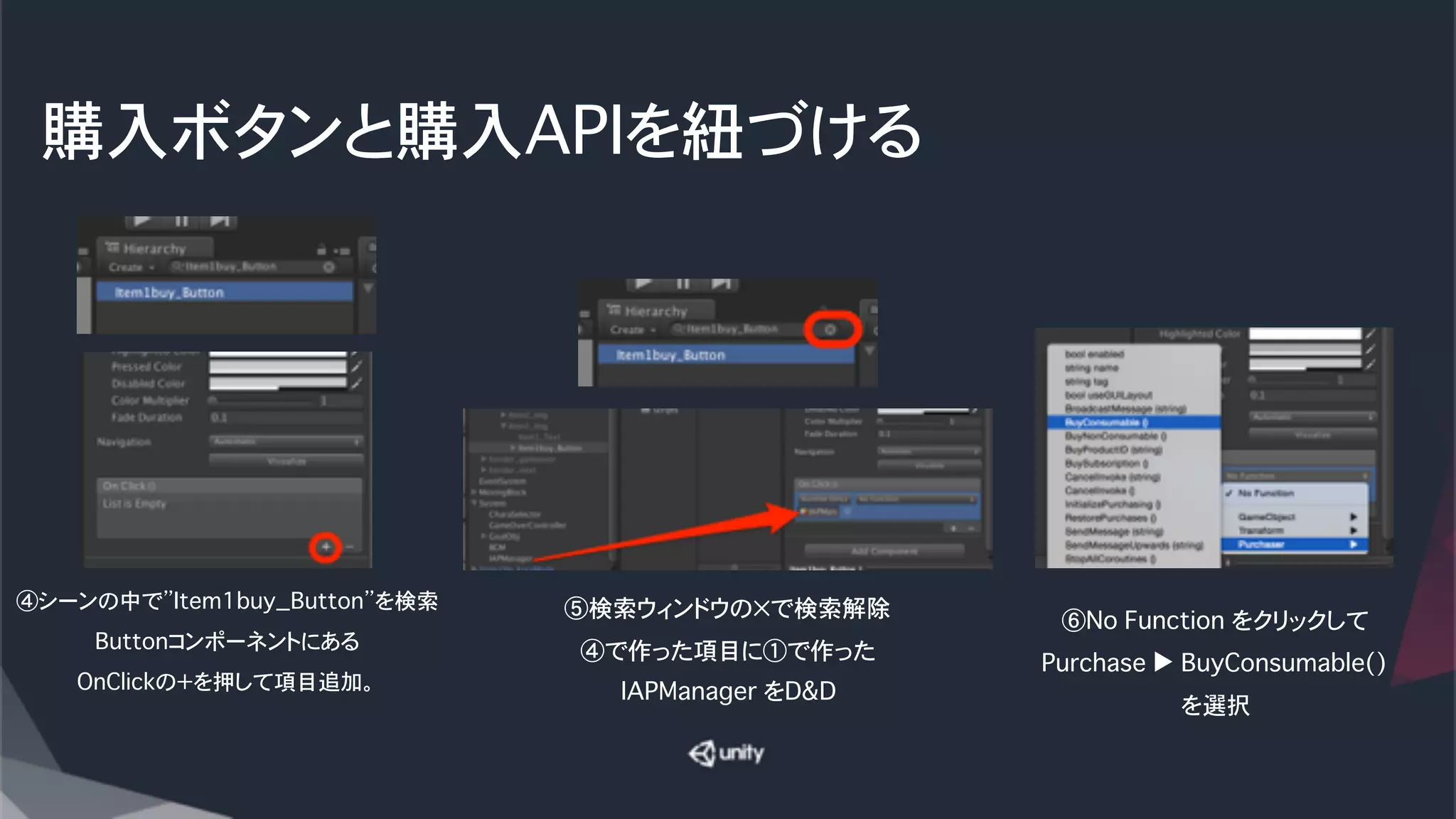Open the Purchaser submenu
The image size is (1456, 819).
pos(1295,545)
